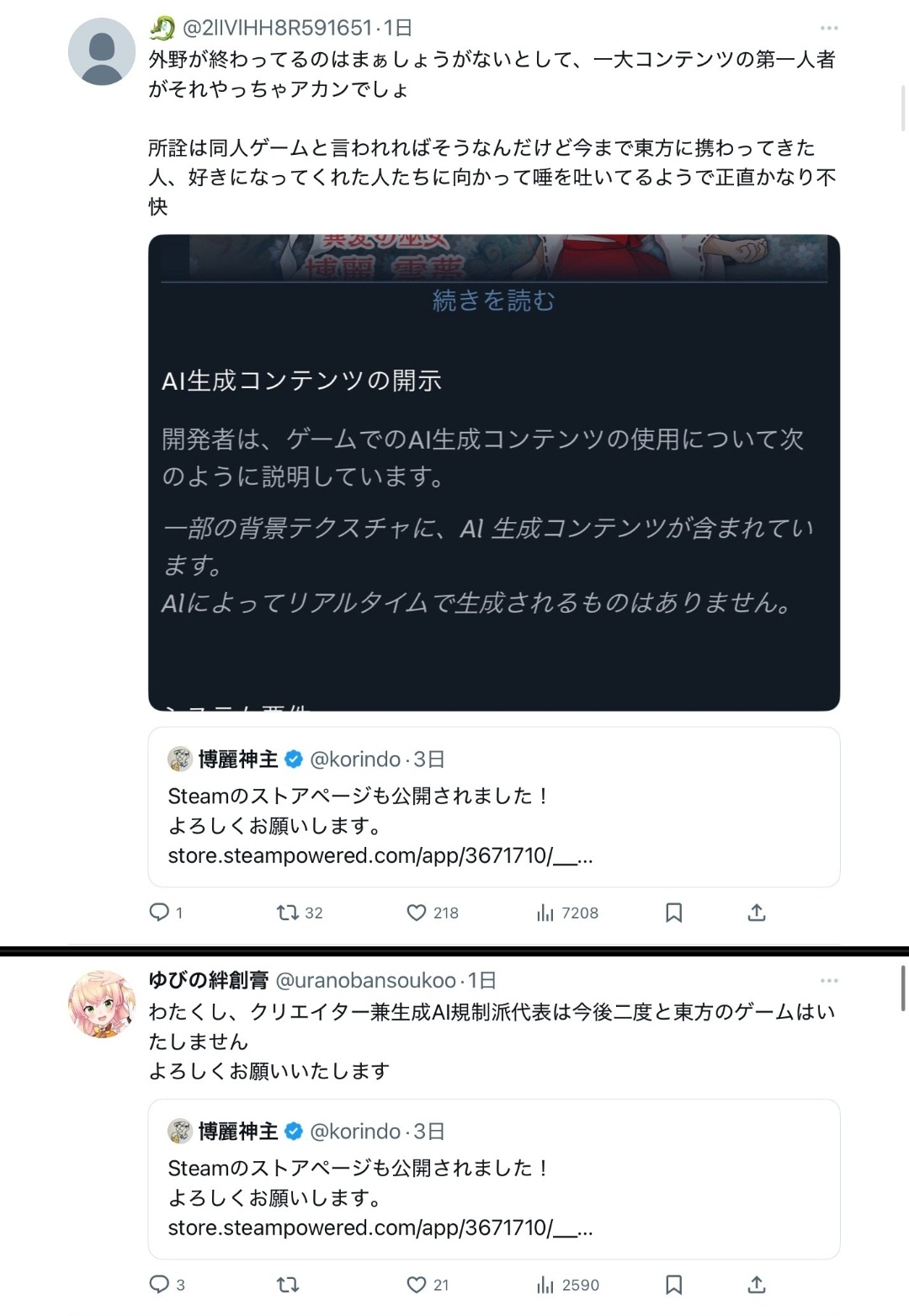Open Steam store link in first quoted tweet
The height and width of the screenshot is (1316, 909).
click(x=380, y=855)
